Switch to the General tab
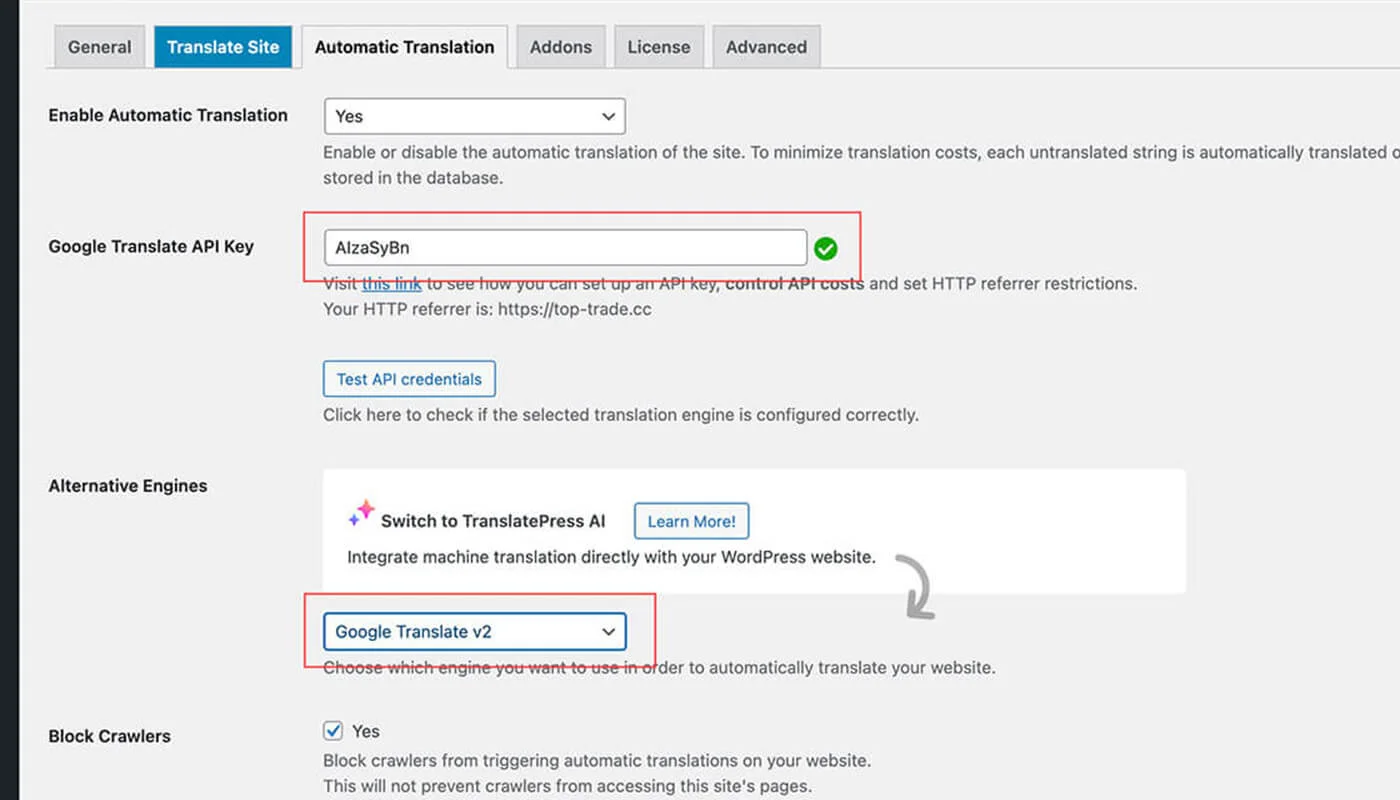 point(99,47)
